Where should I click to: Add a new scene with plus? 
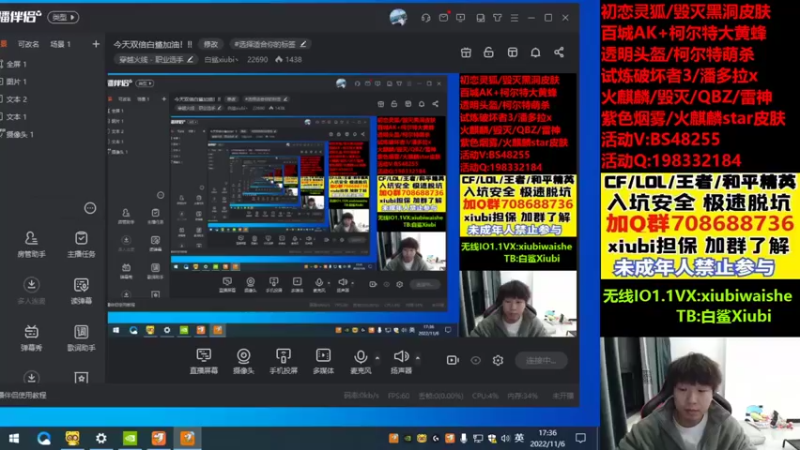coord(96,44)
